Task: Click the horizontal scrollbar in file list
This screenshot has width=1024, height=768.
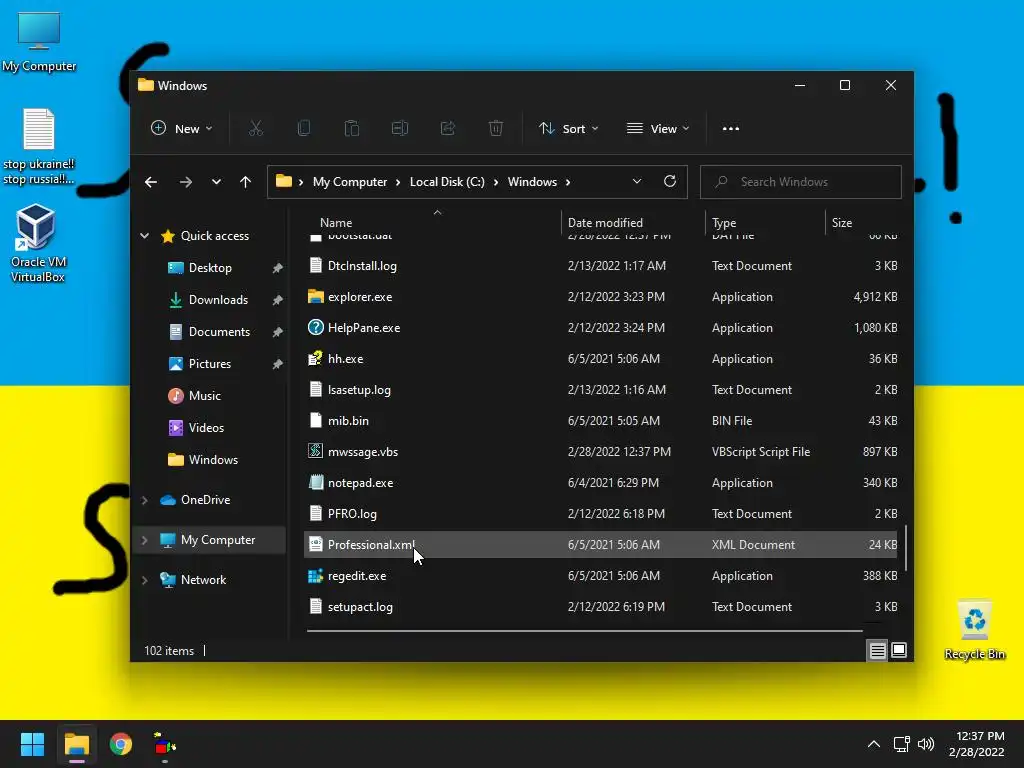Action: point(584,631)
